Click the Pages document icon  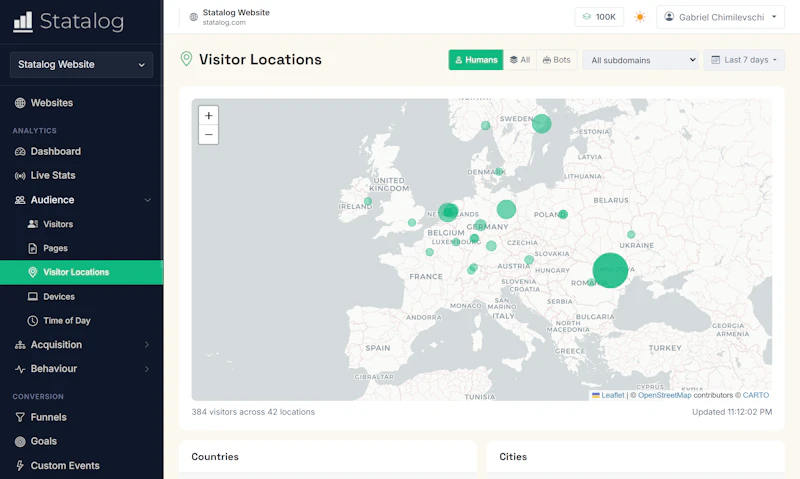coord(33,248)
